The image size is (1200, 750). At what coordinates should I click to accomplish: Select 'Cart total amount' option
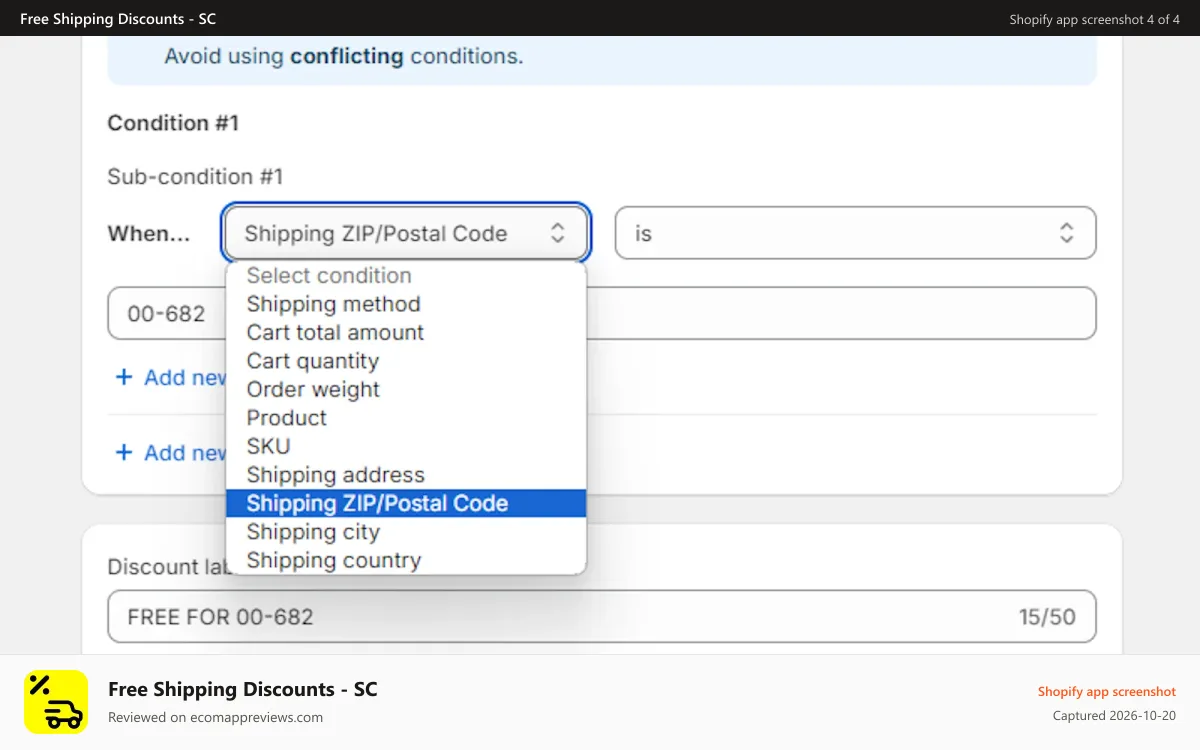coord(406,333)
